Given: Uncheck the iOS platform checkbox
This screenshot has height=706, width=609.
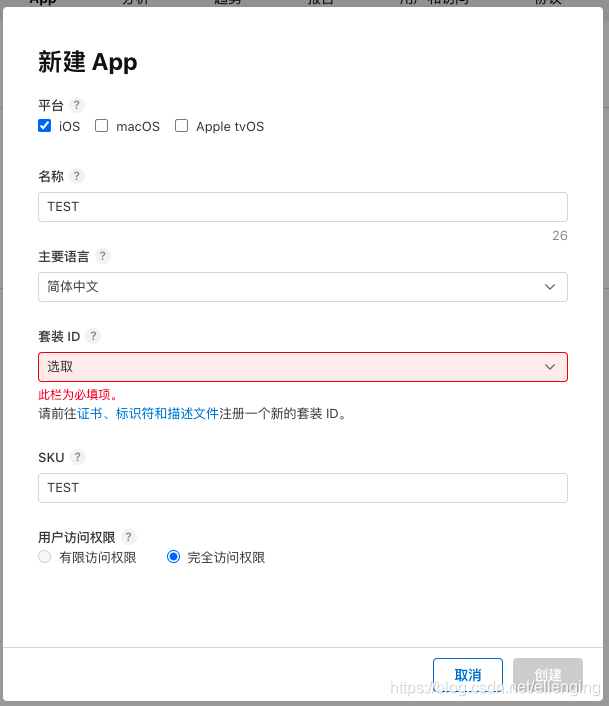Looking at the screenshot, I should point(45,126).
